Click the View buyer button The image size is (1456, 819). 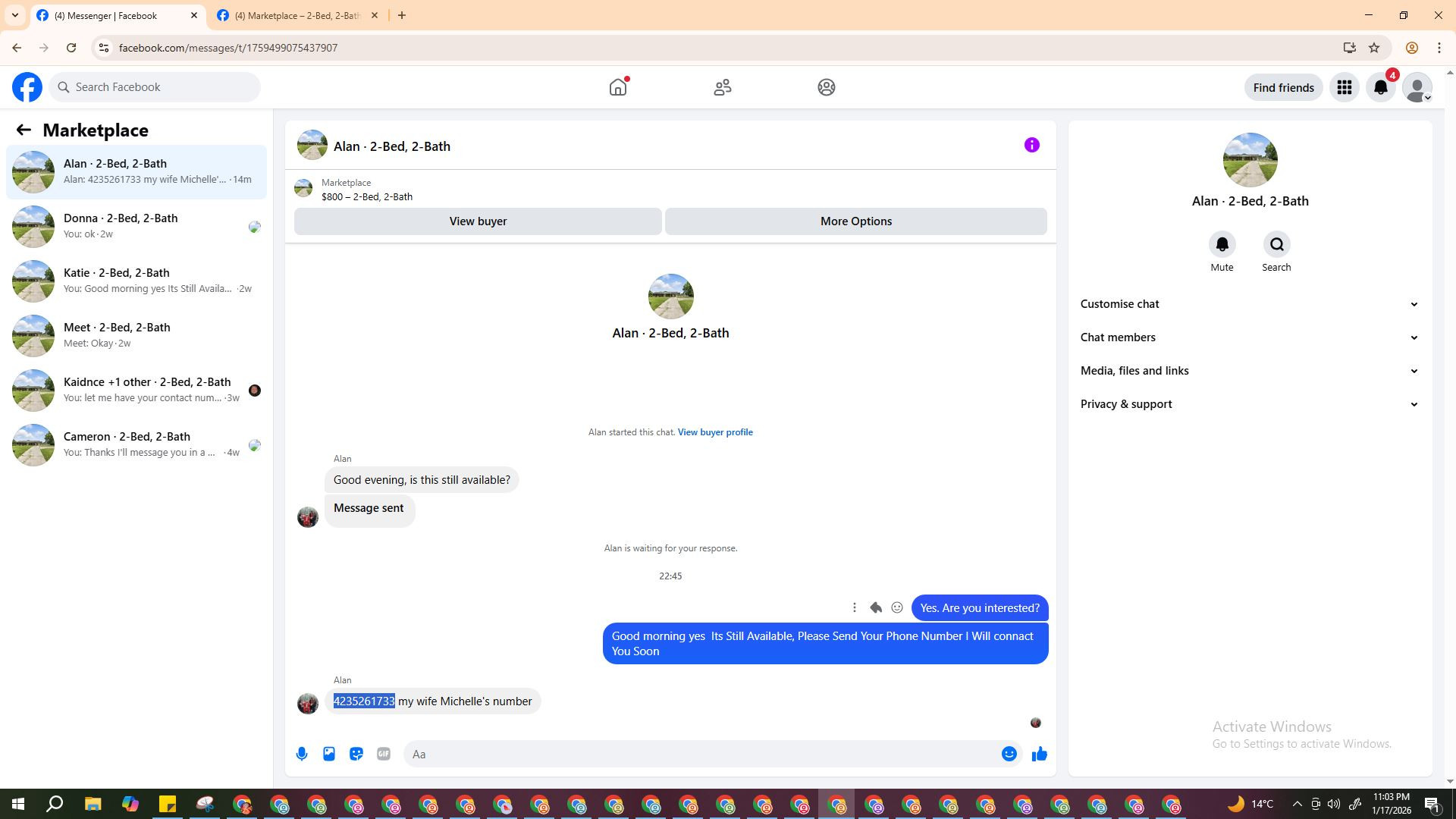click(x=478, y=221)
